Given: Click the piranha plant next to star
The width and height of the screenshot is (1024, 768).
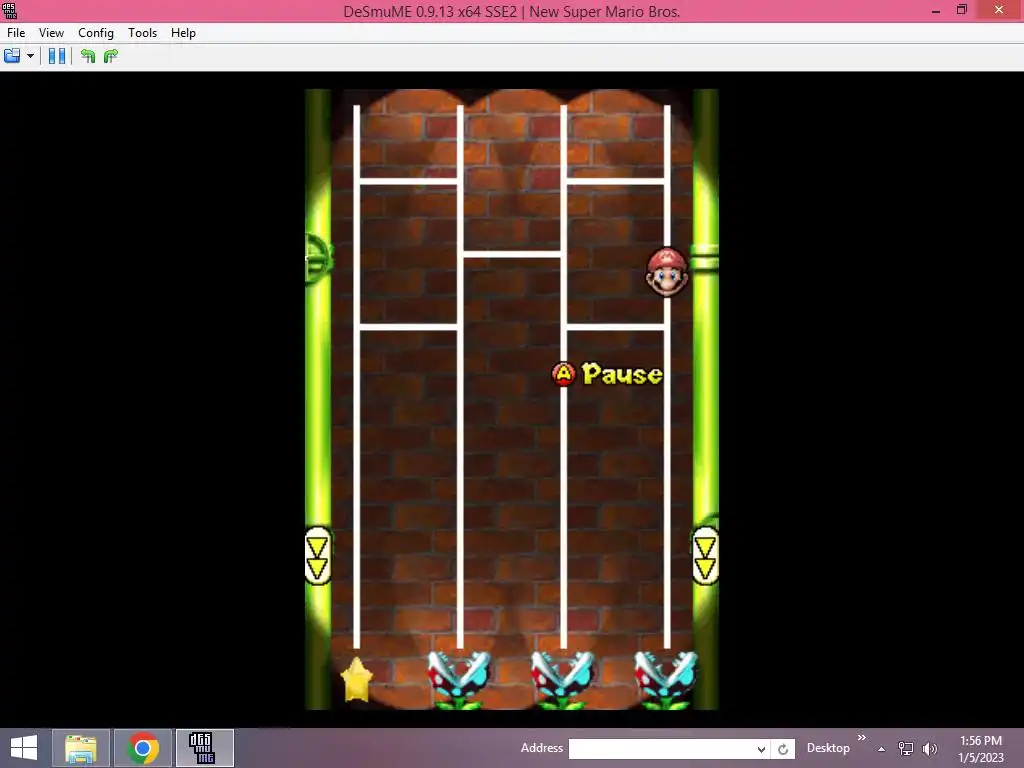Looking at the screenshot, I should pyautogui.click(x=459, y=679).
